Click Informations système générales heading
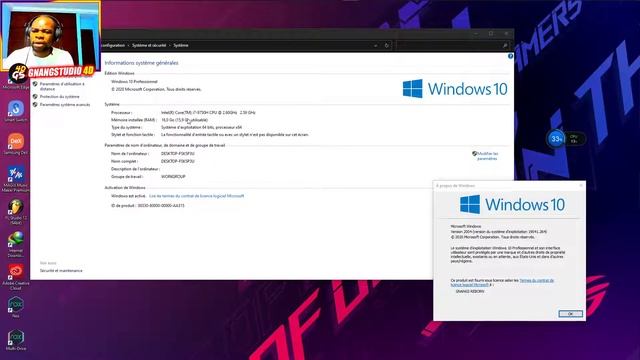 (141, 63)
